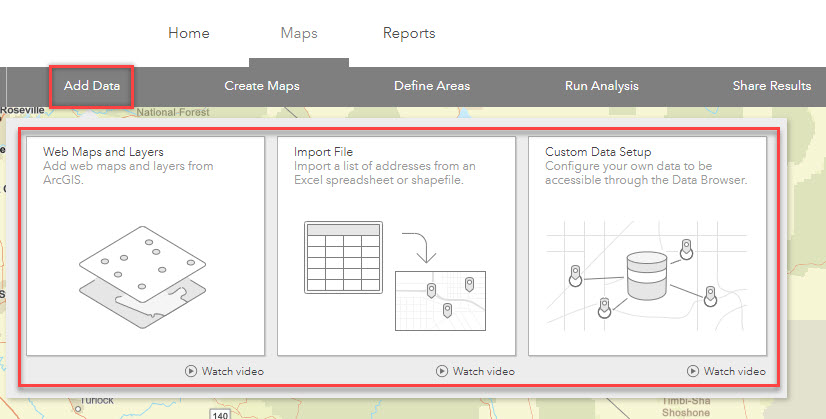Click Watch video link under Custom Data Setup

(x=734, y=371)
